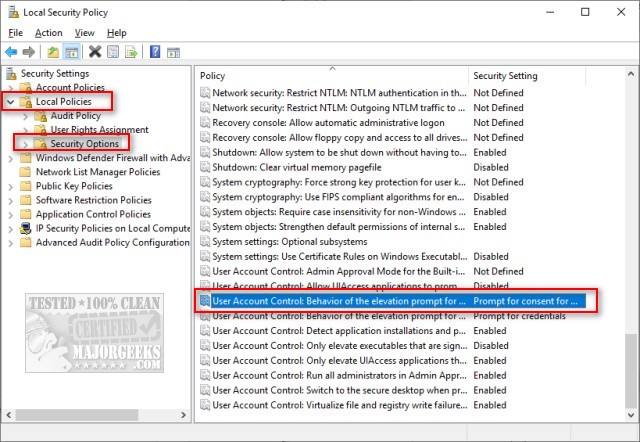Click tree pane scroll right arrow
640x442 pixels.
coord(184,415)
